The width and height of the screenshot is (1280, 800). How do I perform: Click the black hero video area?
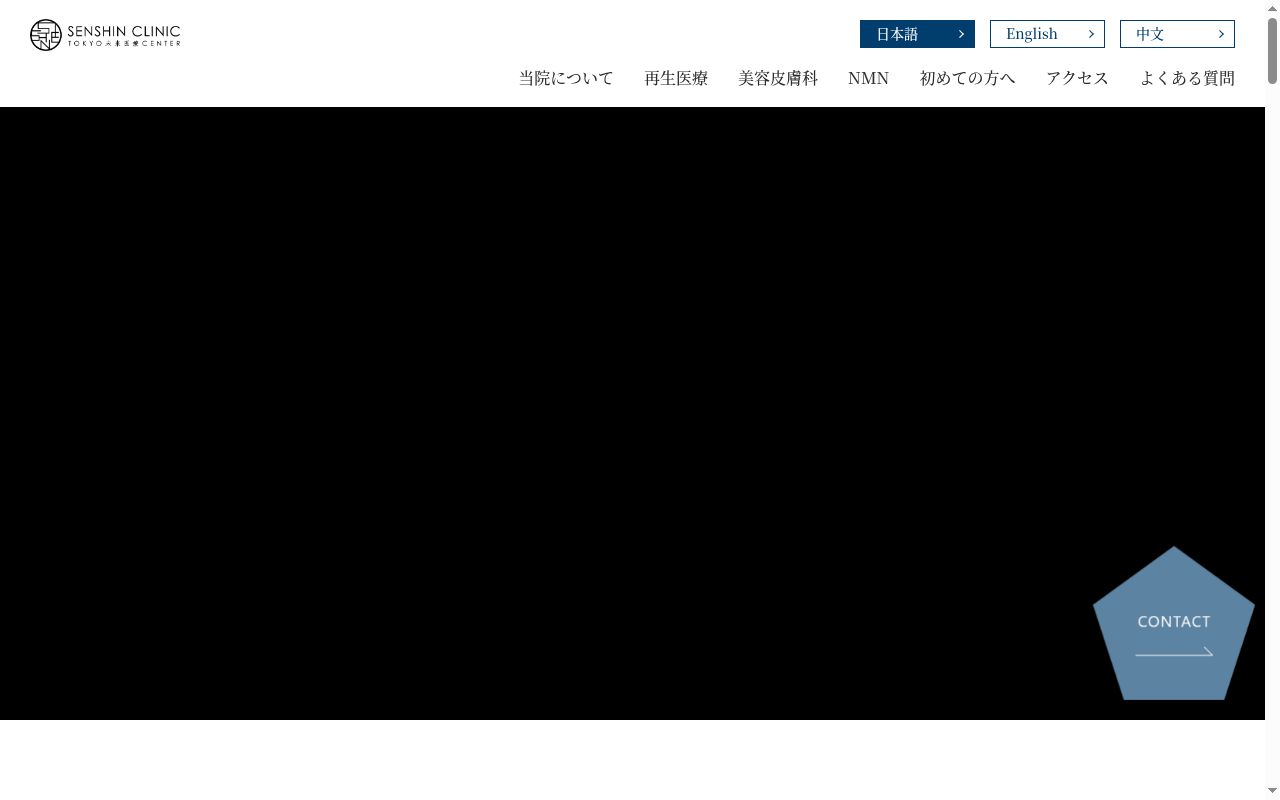click(632, 413)
